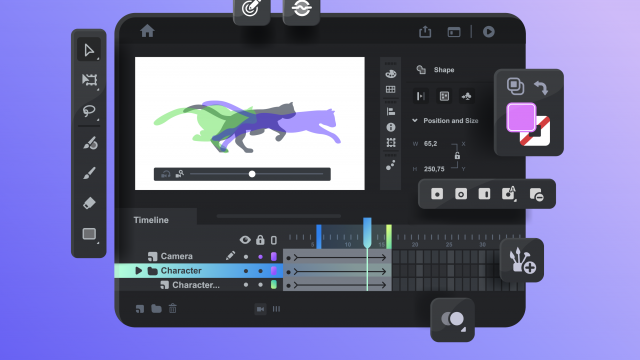Screen dimensions: 640x360
Task: Toggle width-height link lock in Position and Size
Action: (457, 156)
